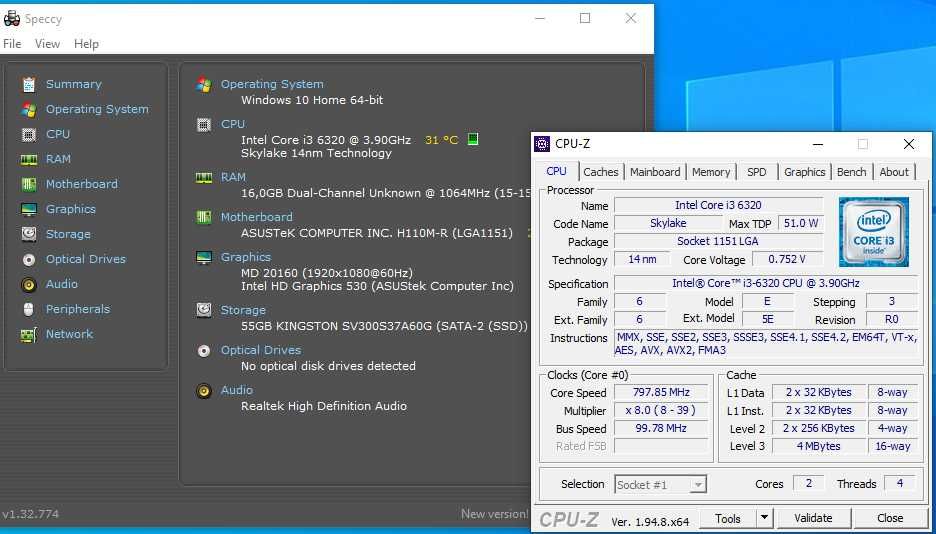
Task: Select Peripherals label in Speccy sidebar
Action: pyautogui.click(x=78, y=309)
